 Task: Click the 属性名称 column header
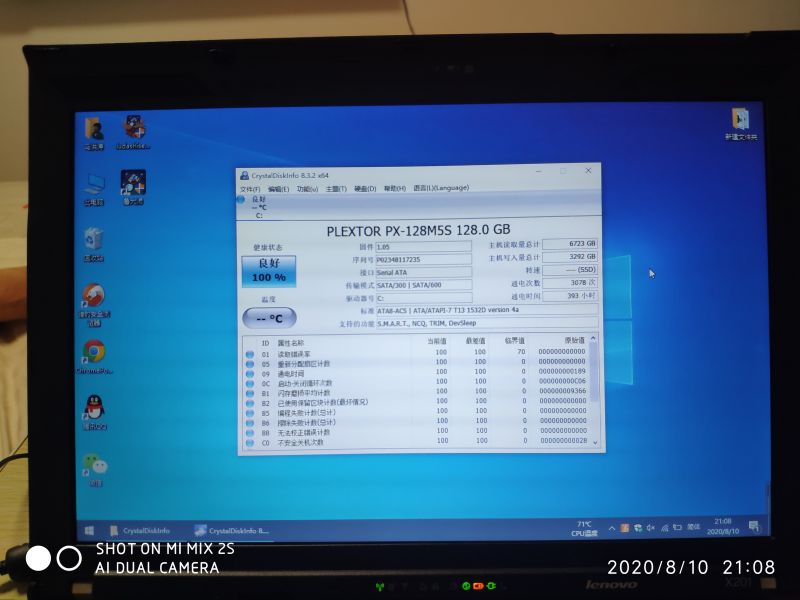[x=290, y=343]
